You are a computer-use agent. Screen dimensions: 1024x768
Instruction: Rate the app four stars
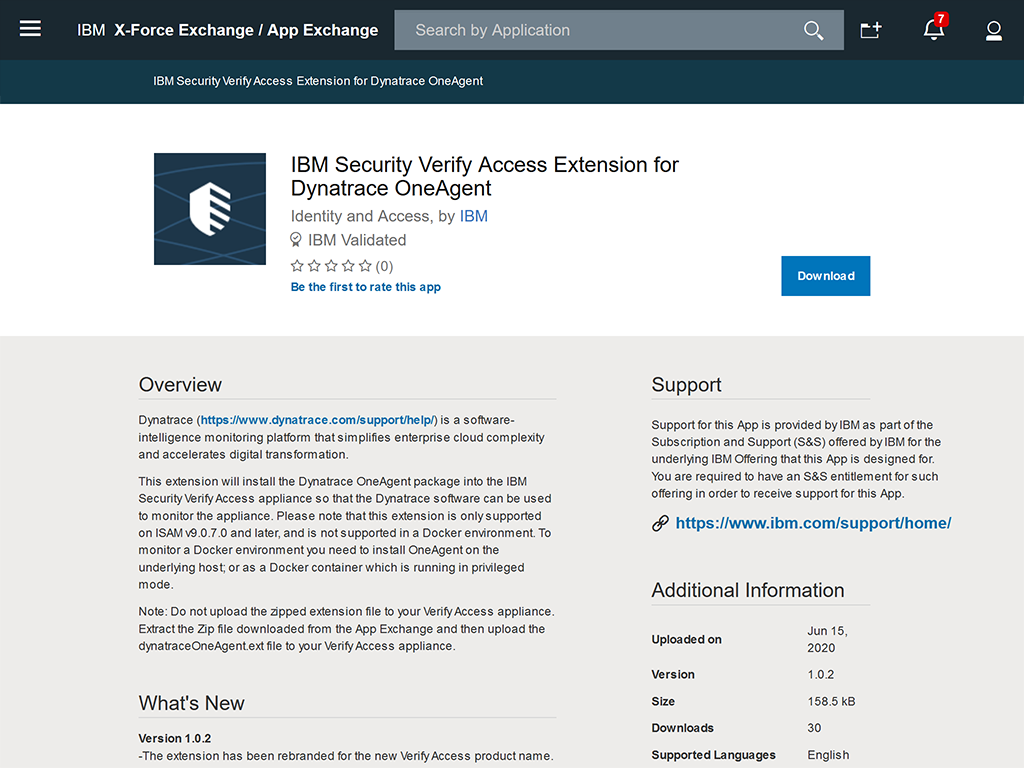(x=348, y=266)
